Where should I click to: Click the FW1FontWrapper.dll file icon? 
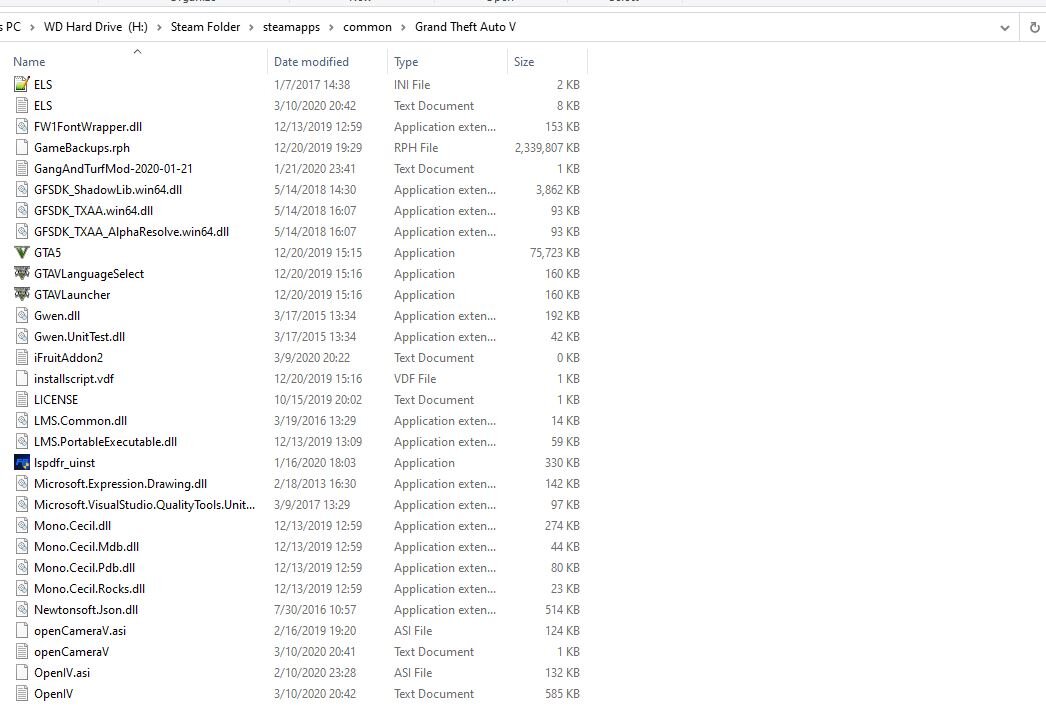click(22, 126)
